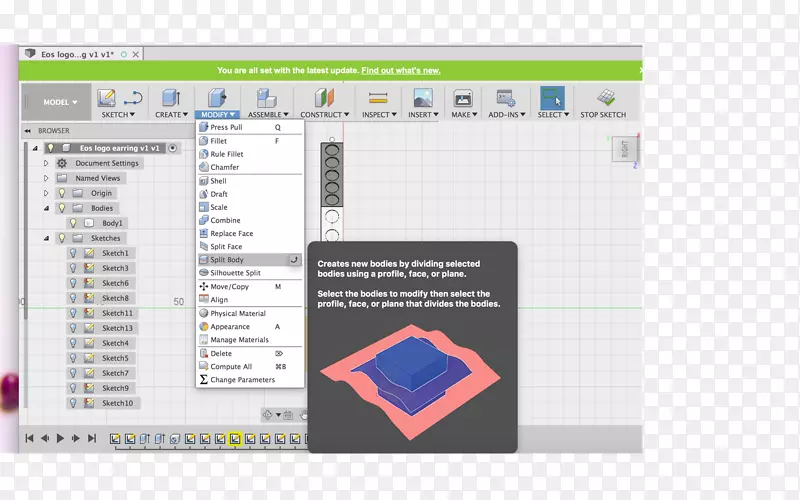Collapse the Eos logo earring root node
The width and height of the screenshot is (800, 500).
[x=35, y=148]
